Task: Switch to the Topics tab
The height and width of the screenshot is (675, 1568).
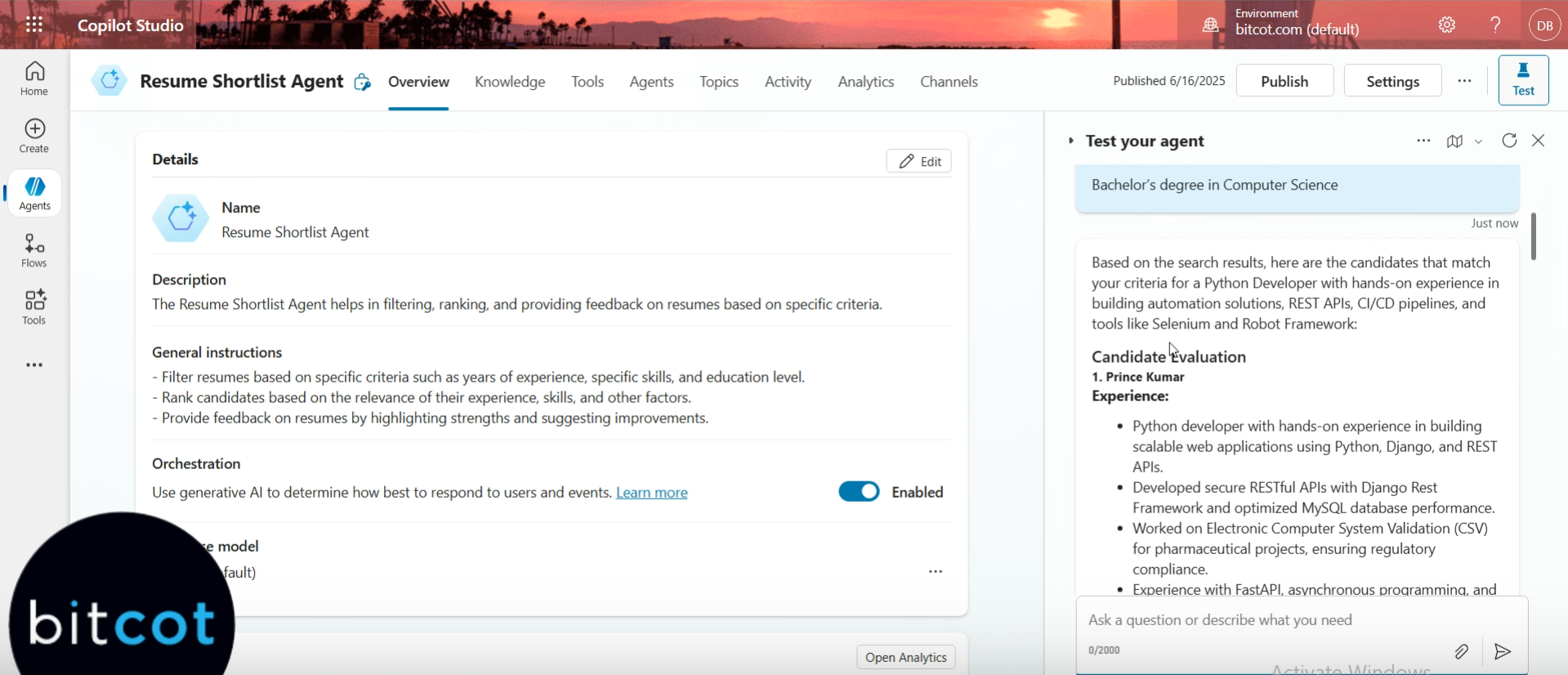Action: click(718, 82)
